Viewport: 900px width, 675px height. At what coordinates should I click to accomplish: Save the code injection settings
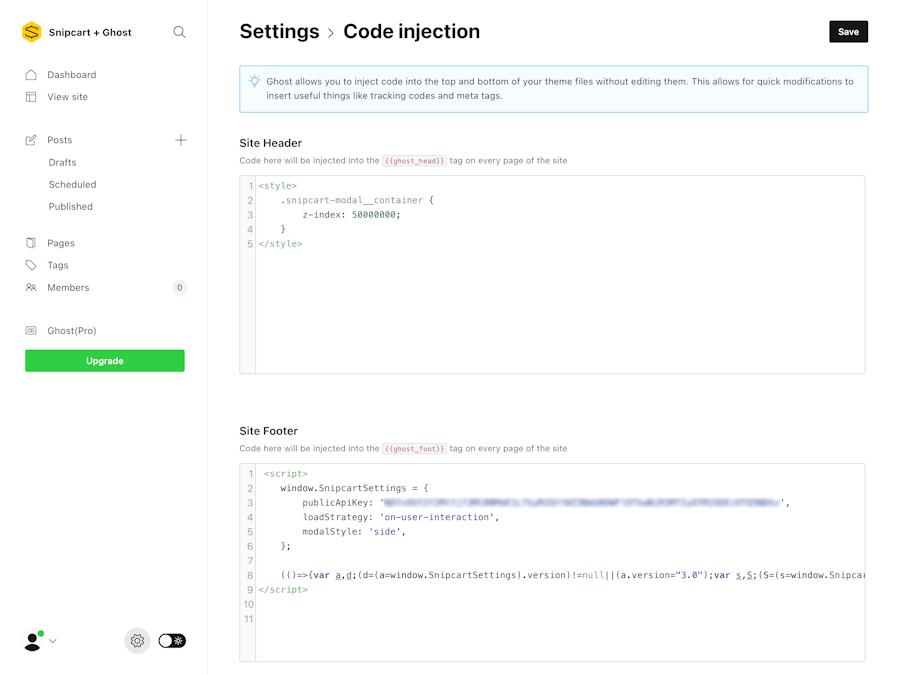click(x=848, y=32)
